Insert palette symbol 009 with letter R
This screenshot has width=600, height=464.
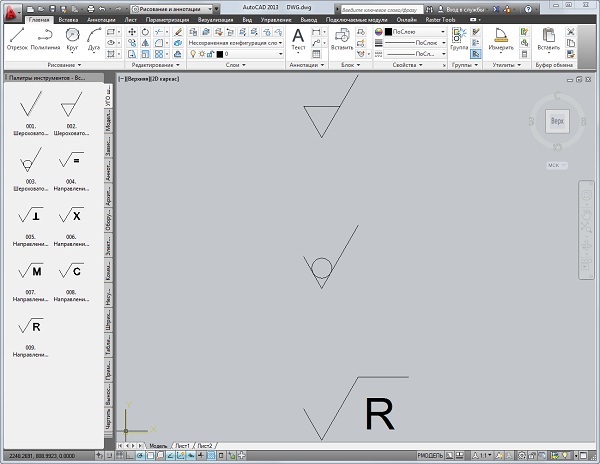click(31, 329)
